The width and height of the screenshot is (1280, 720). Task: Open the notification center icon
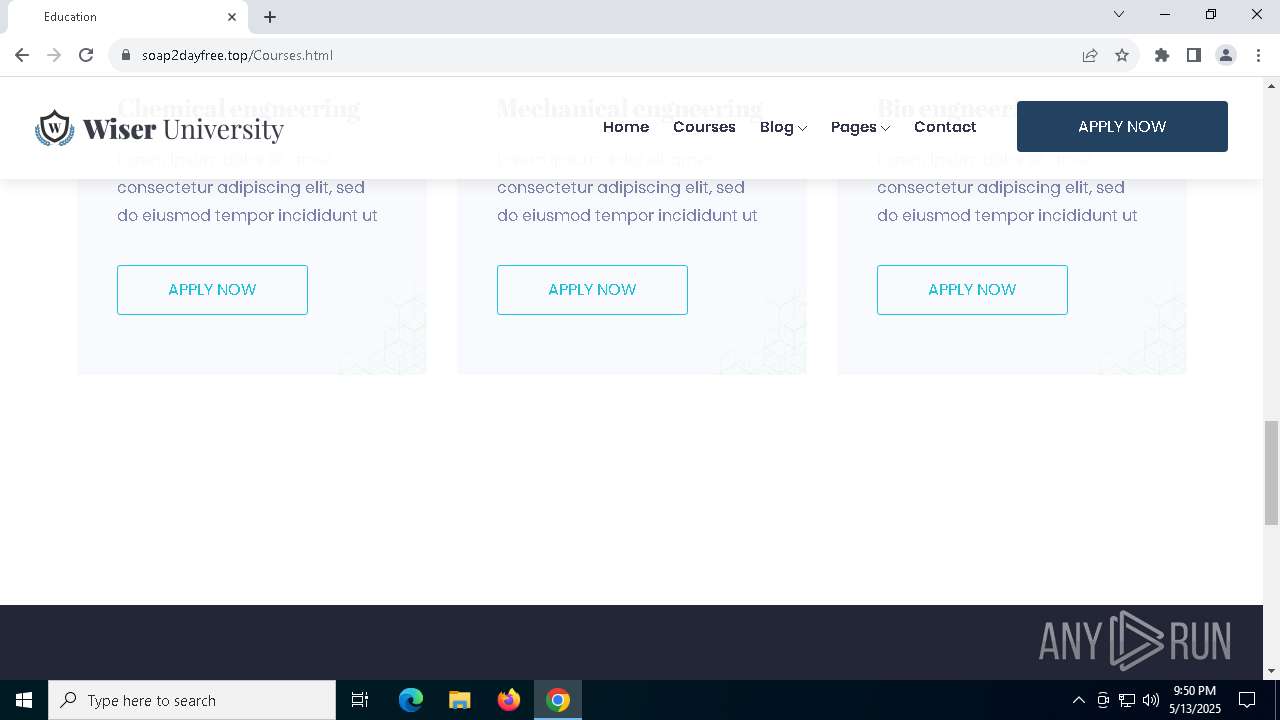pos(1247,700)
